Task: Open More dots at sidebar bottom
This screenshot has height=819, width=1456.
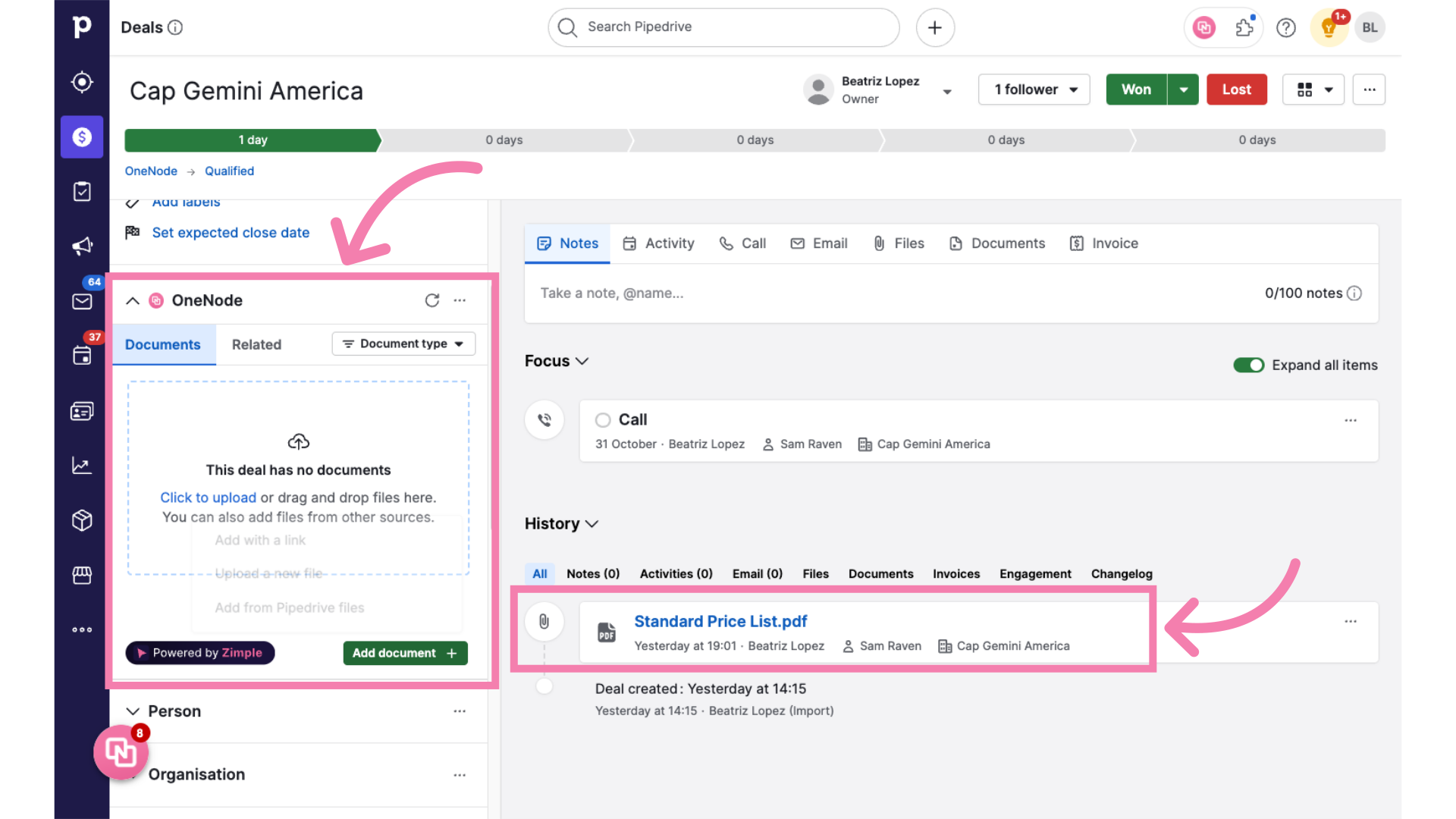Action: [x=82, y=629]
